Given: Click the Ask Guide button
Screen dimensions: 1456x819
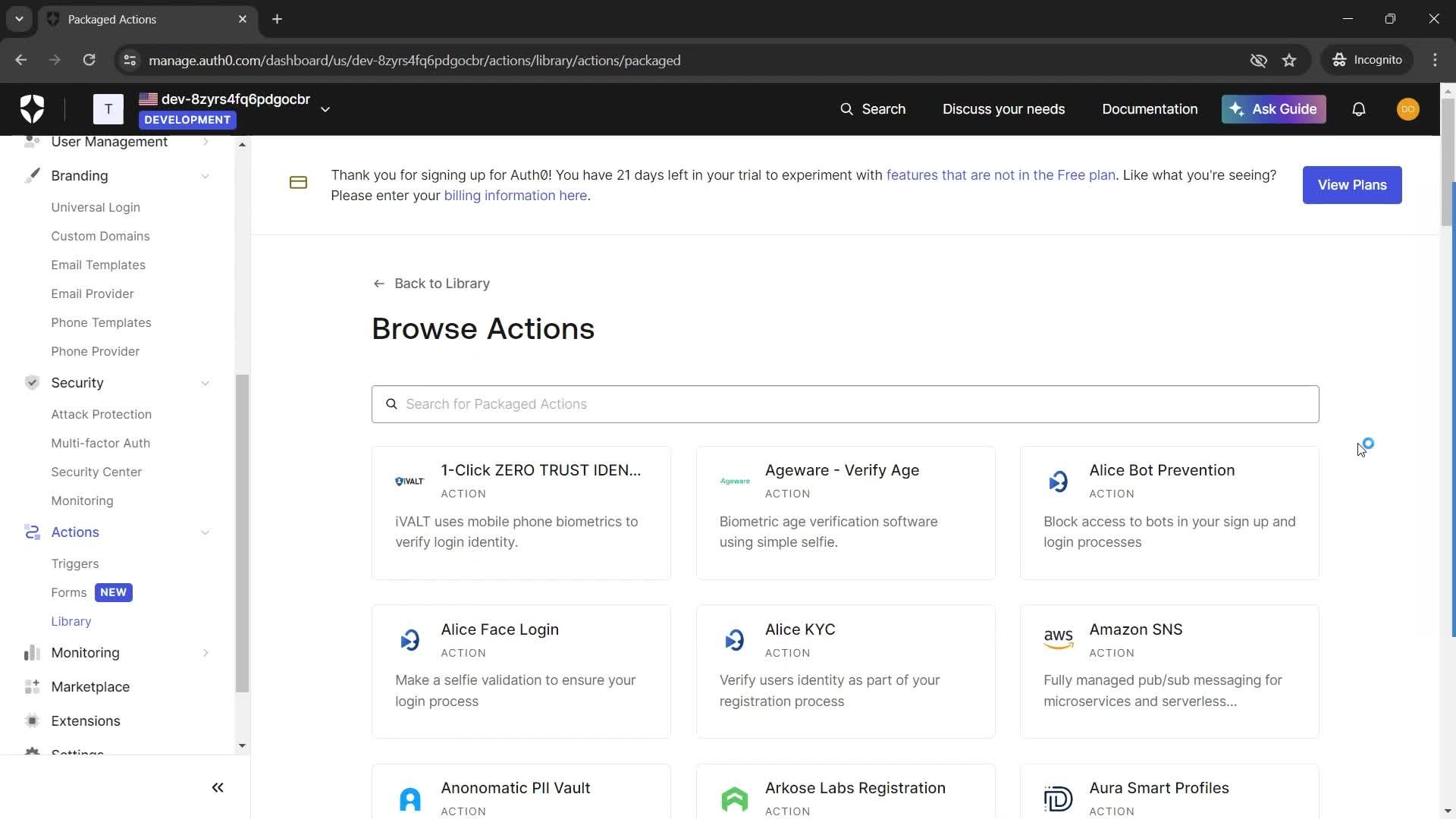Looking at the screenshot, I should click(1273, 109).
